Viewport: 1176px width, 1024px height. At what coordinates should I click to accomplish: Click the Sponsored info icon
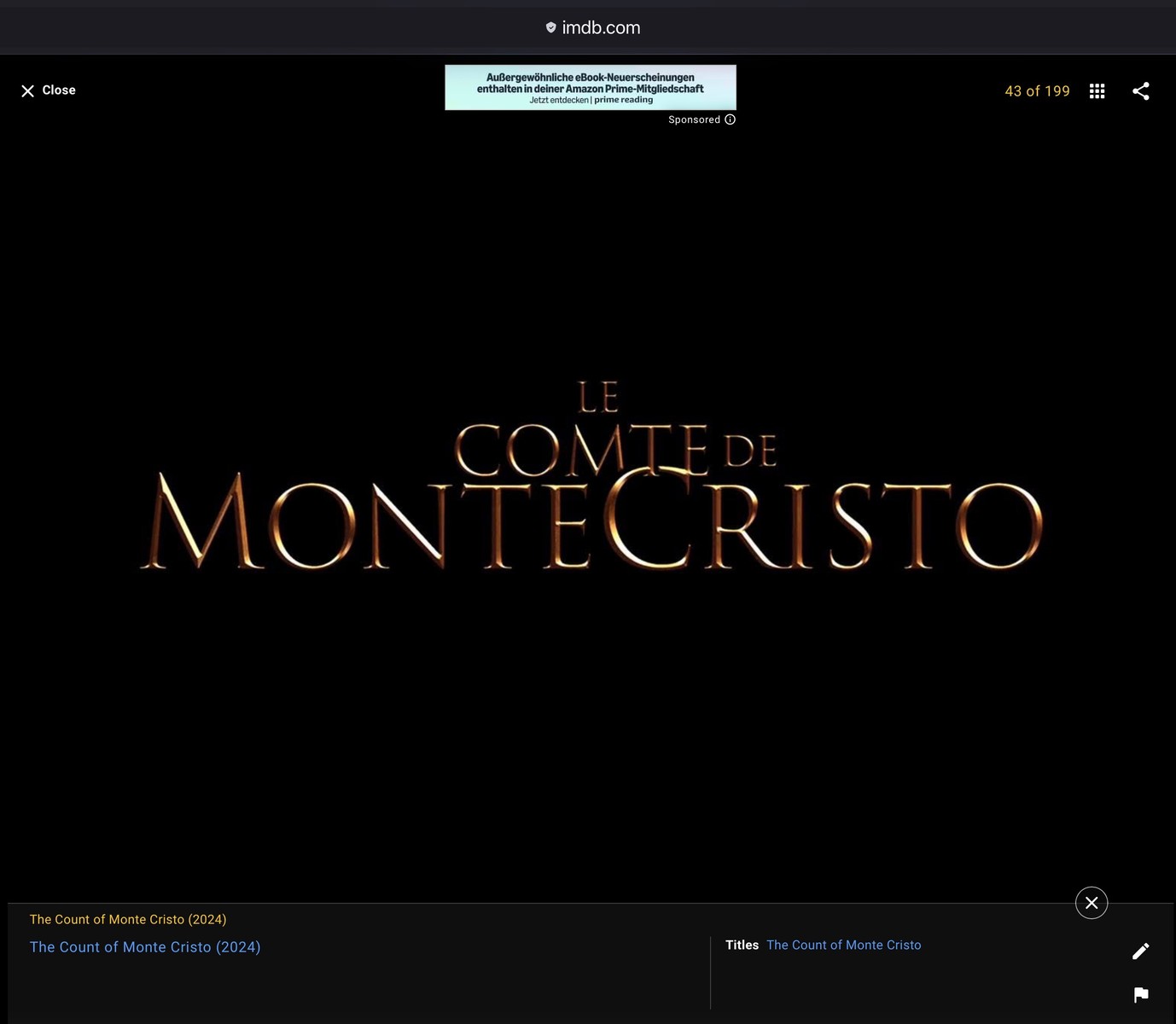pyautogui.click(x=730, y=119)
